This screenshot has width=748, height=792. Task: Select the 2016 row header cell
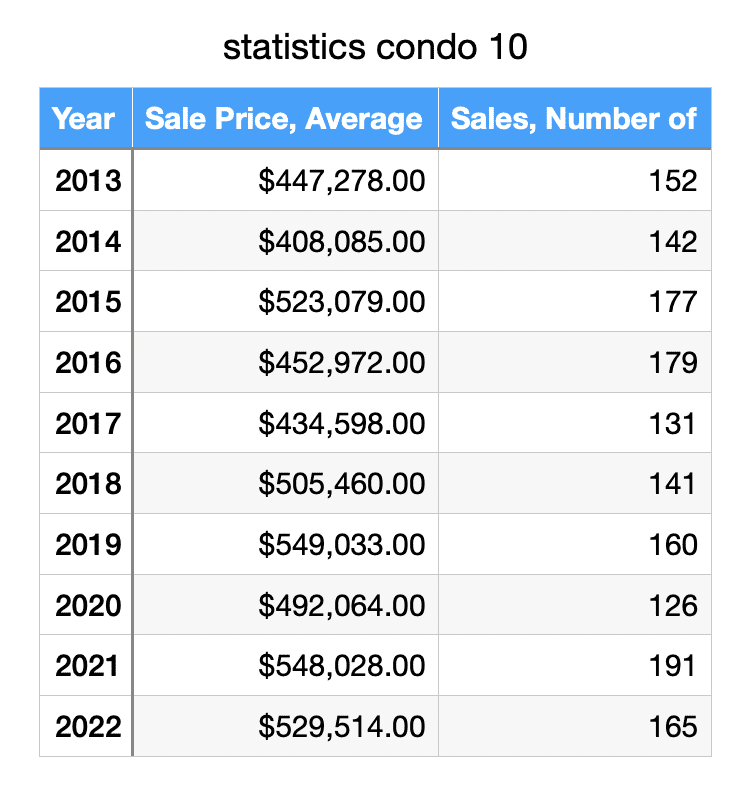pos(87,362)
